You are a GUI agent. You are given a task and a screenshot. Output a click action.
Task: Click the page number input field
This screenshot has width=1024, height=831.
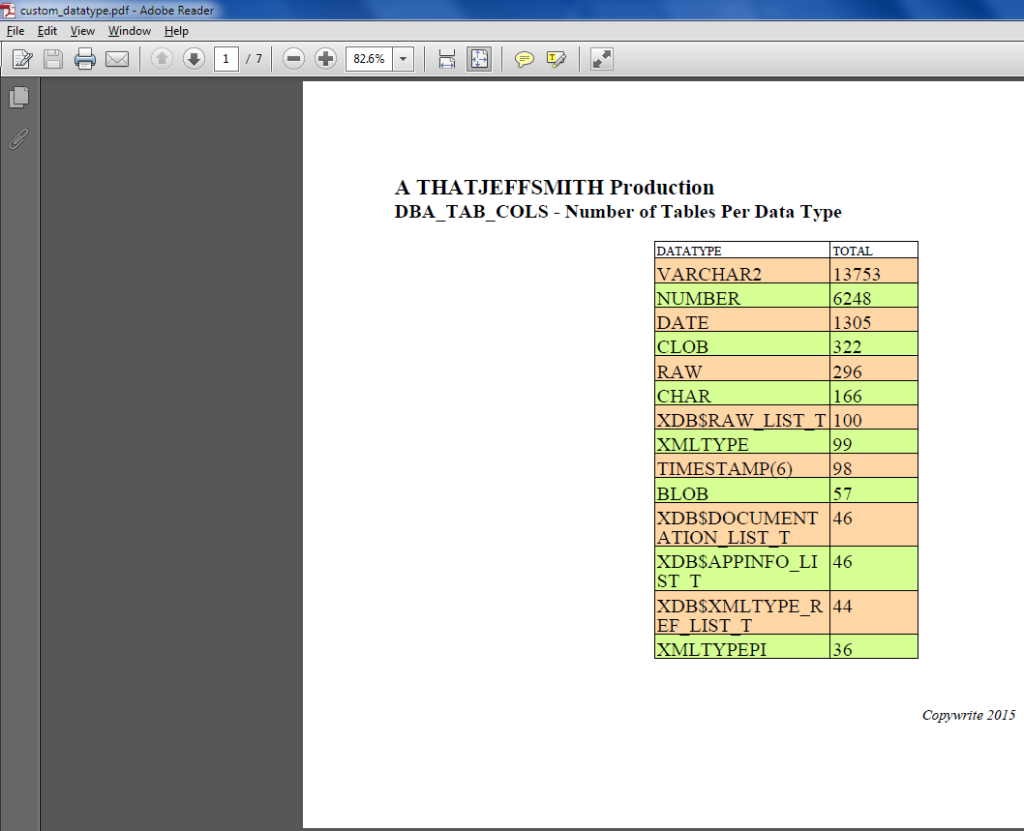coord(227,58)
